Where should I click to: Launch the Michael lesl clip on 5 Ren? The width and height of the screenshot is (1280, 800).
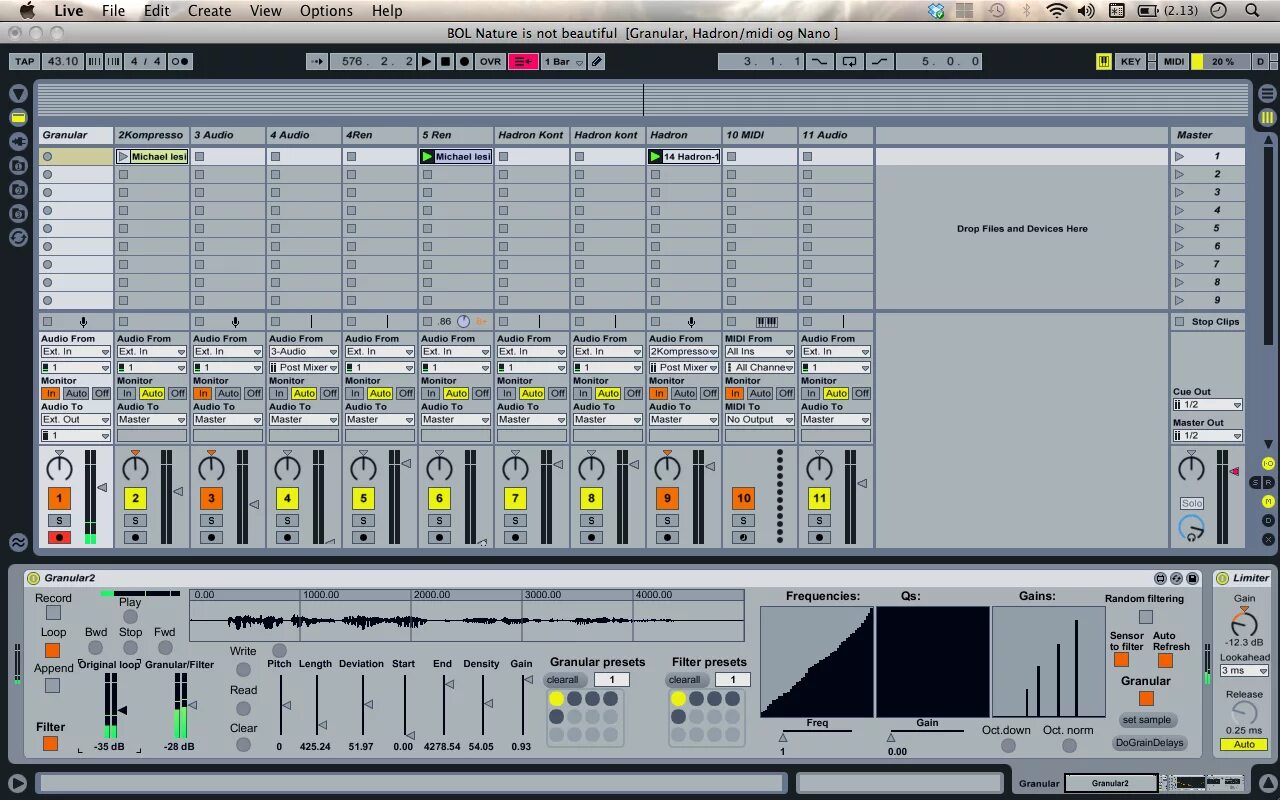(x=428, y=156)
